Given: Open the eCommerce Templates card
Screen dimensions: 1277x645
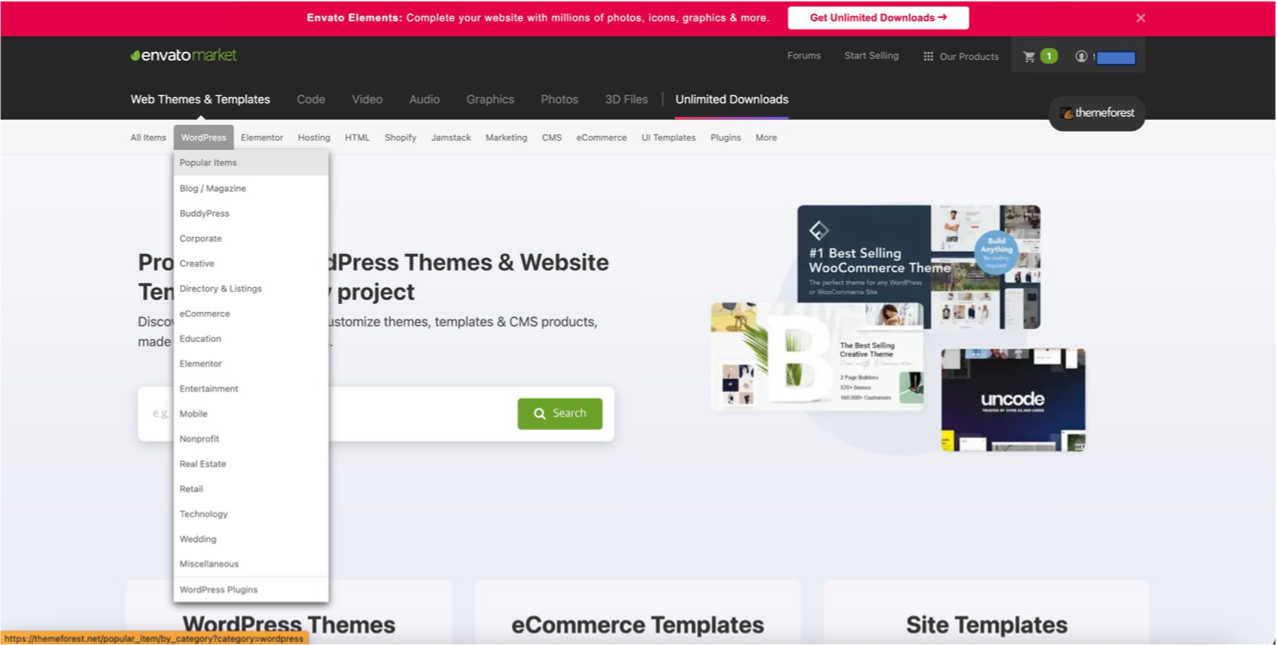Looking at the screenshot, I should click(x=638, y=612).
